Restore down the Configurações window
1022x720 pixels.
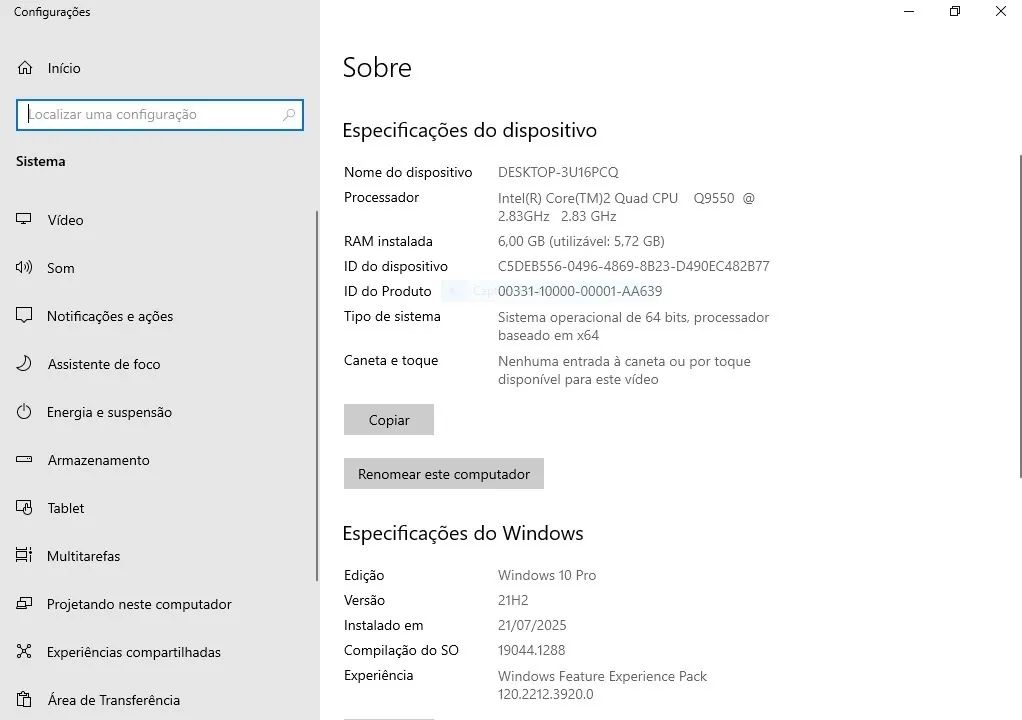point(955,11)
